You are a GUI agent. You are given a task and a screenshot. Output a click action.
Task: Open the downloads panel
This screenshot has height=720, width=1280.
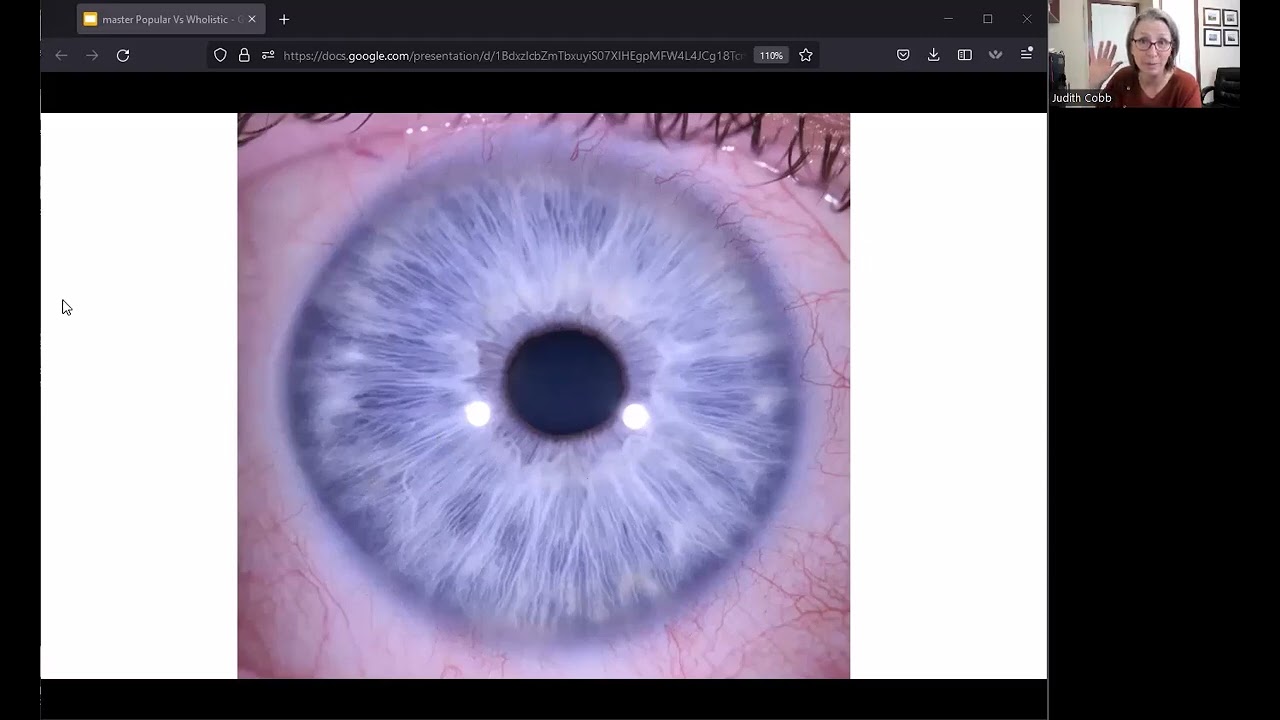933,56
